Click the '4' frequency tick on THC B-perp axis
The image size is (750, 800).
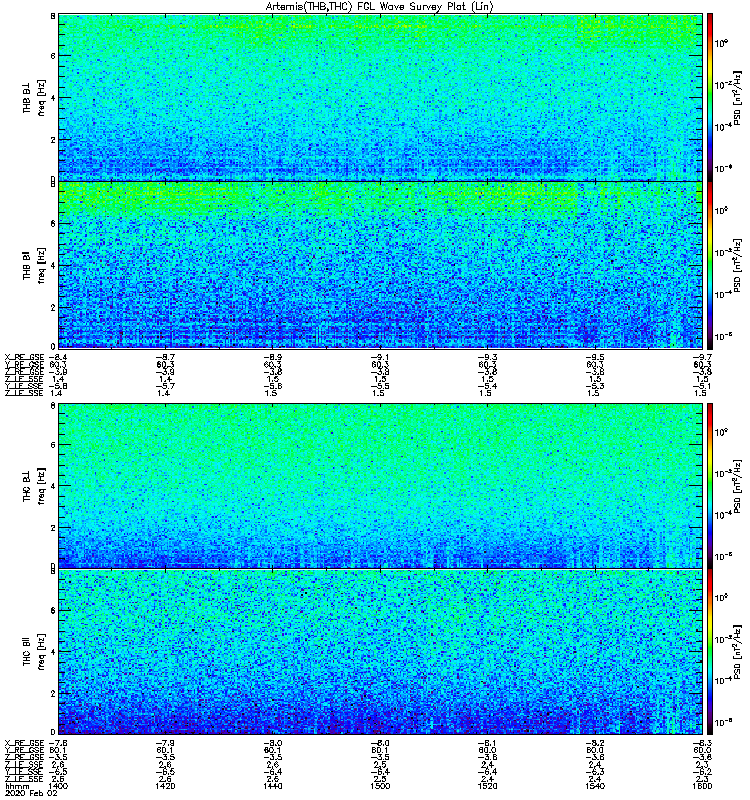click(x=53, y=486)
